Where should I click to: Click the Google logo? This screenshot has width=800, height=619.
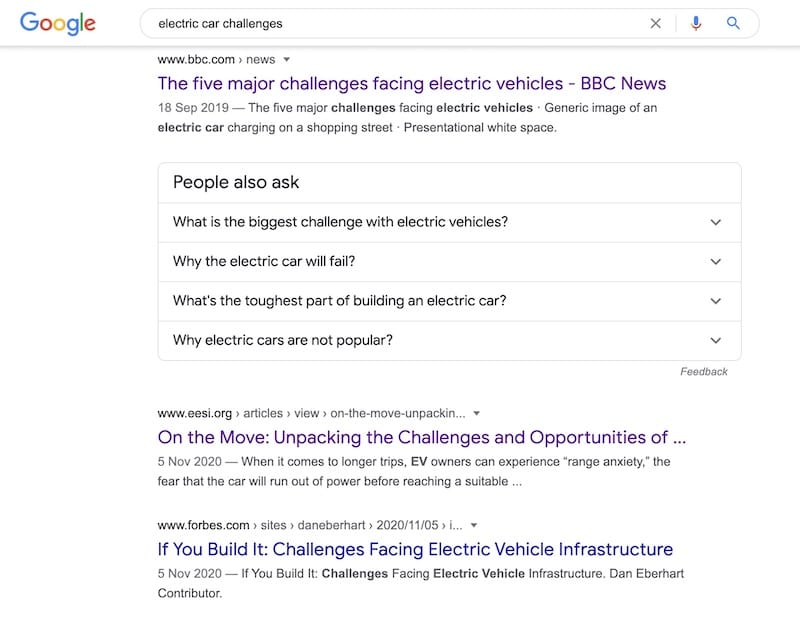coord(57,23)
